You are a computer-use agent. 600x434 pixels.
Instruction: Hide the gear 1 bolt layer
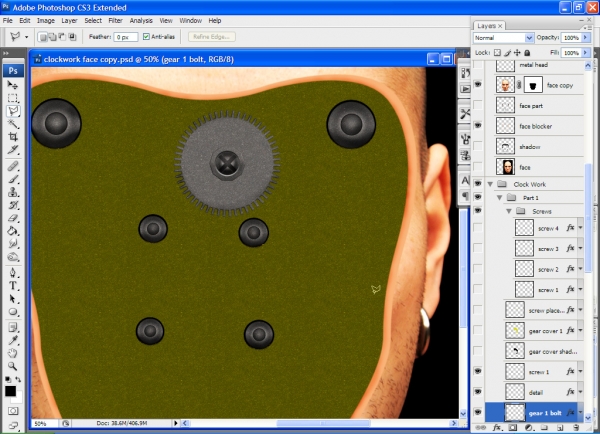click(x=478, y=412)
